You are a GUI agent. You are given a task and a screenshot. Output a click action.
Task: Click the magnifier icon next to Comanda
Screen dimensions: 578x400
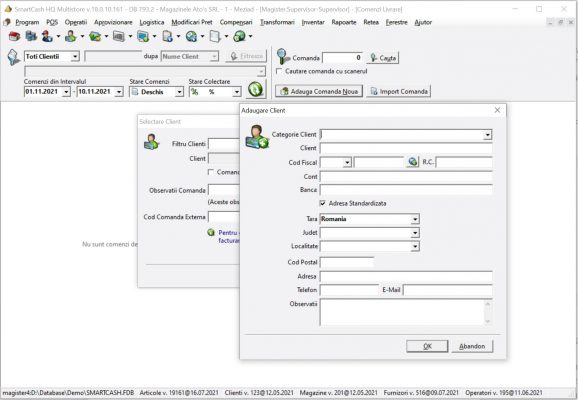click(283, 56)
